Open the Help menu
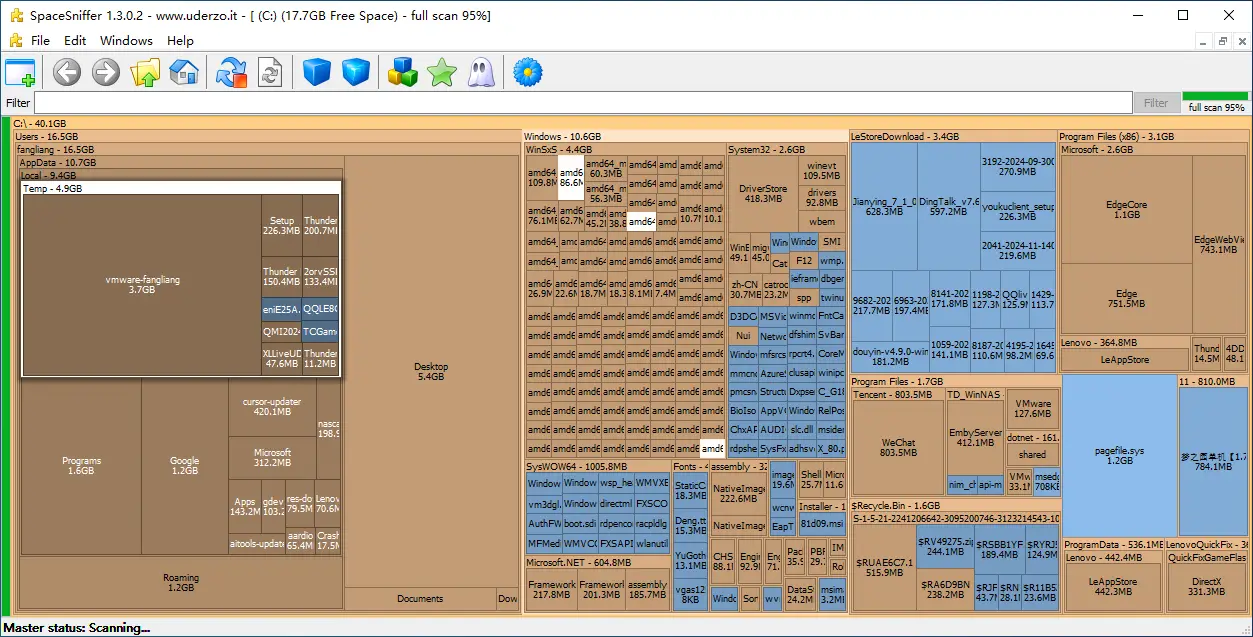 click(181, 41)
